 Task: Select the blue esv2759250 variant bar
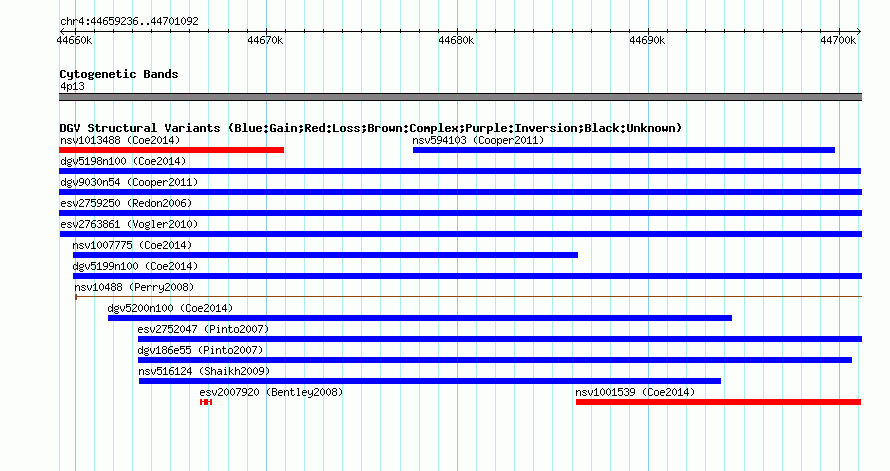(x=460, y=213)
